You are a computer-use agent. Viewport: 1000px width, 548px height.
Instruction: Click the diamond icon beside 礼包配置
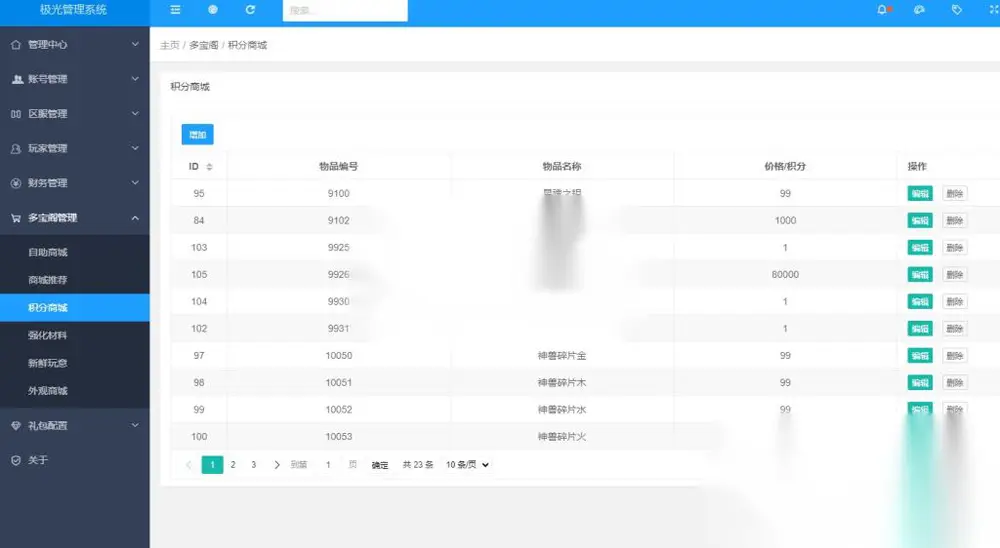point(16,426)
